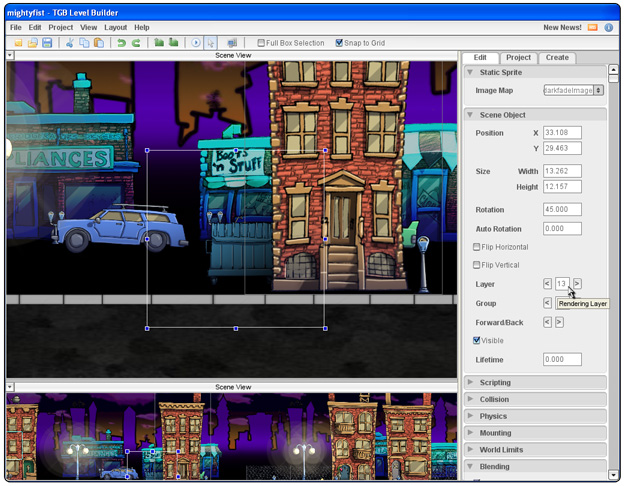The height and width of the screenshot is (486, 625).
Task: Open bottom Scene View dropdown arrow
Action: click(10, 387)
